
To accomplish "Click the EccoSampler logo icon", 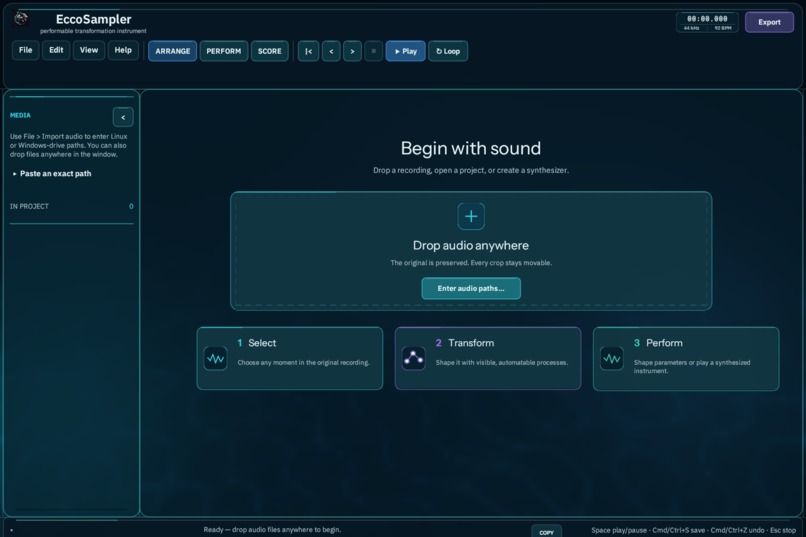I will pyautogui.click(x=21, y=19).
